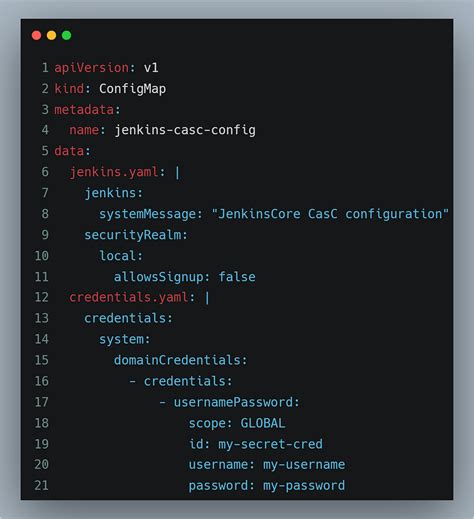Click line number 21 in the gutter
Screen dimensions: 474x519
point(41,485)
